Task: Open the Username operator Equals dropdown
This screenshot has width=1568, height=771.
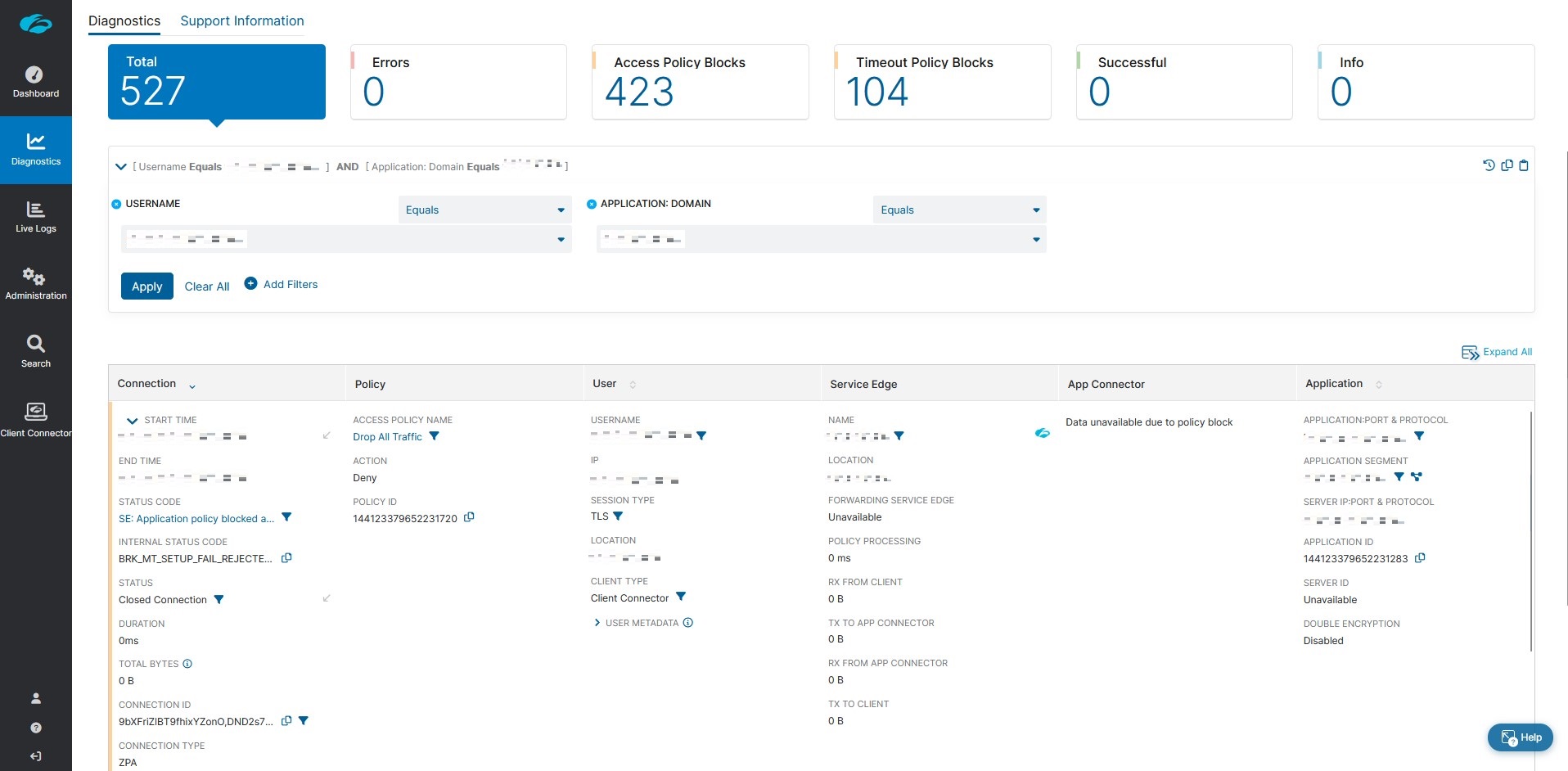Action: tap(485, 210)
